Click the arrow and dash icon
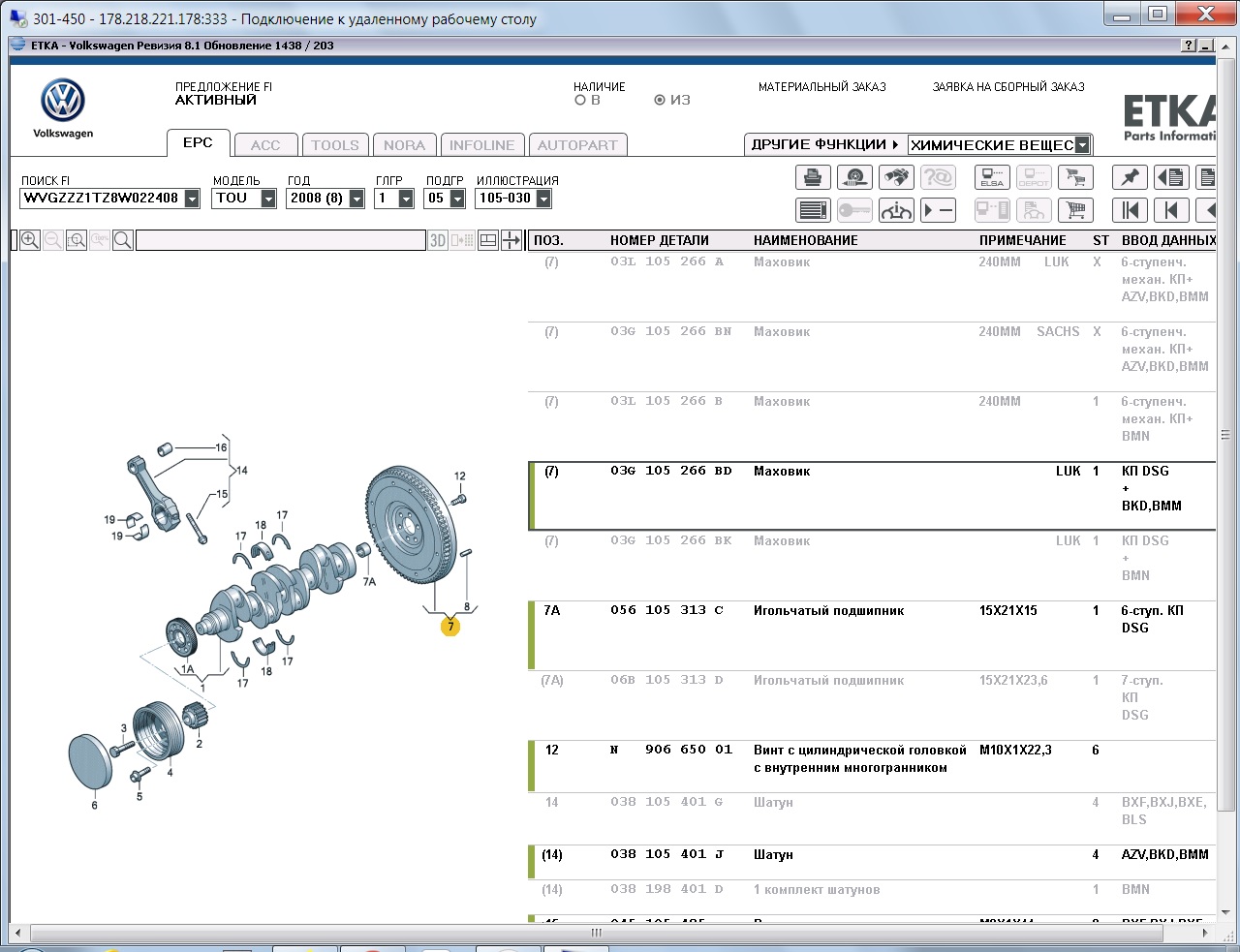Screen dimensions: 1240x952 (x=938, y=210)
